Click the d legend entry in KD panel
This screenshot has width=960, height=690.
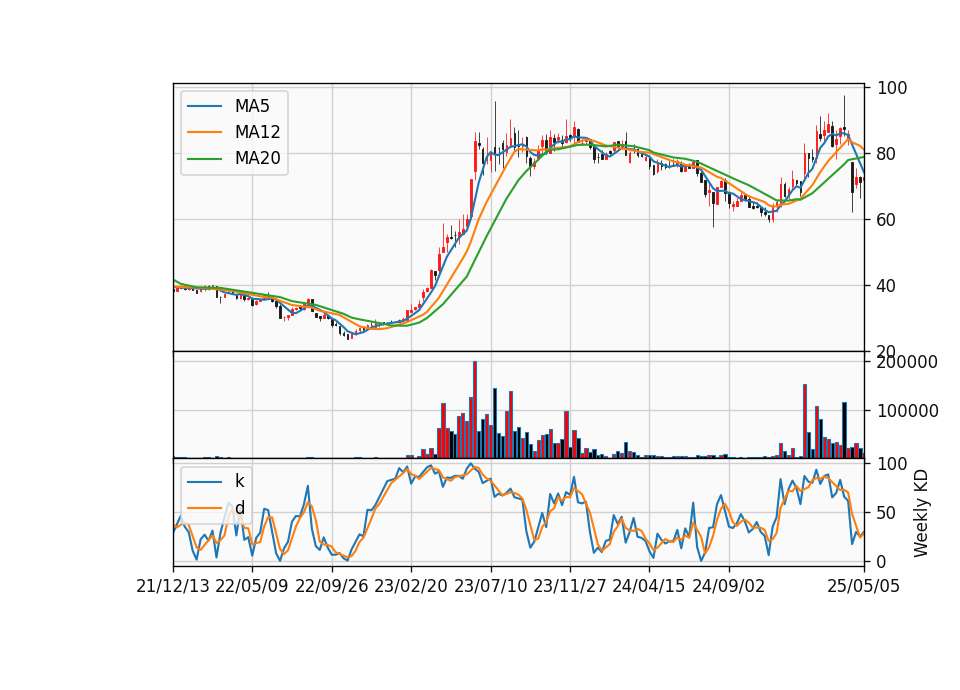point(240,508)
